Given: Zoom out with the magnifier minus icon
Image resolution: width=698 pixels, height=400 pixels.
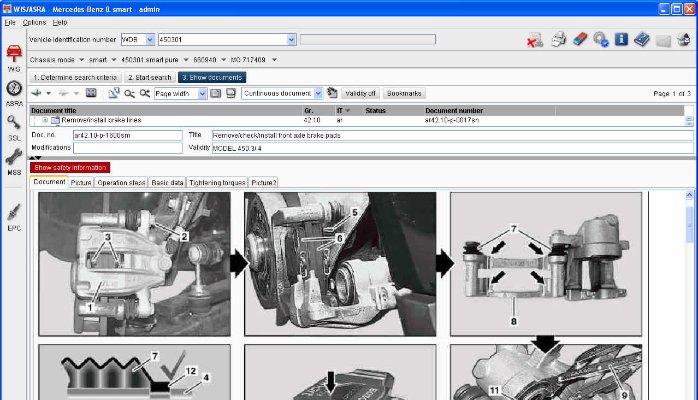Looking at the screenshot, I should coord(129,93).
